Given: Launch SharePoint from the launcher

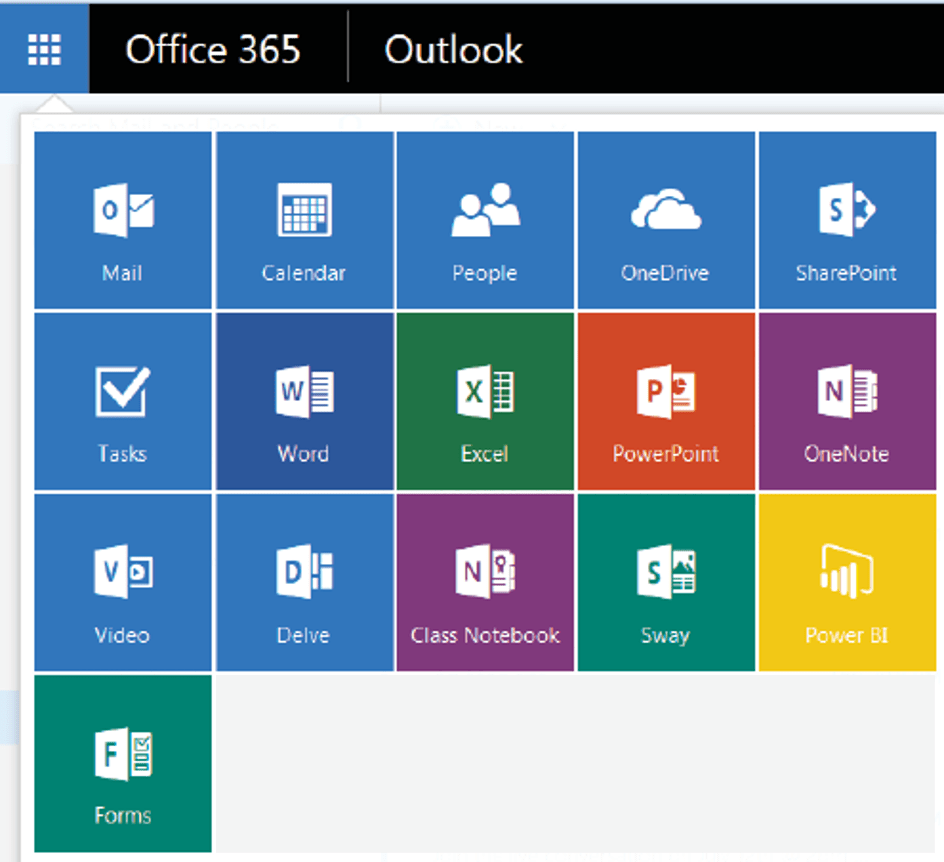Looking at the screenshot, I should tap(846, 221).
